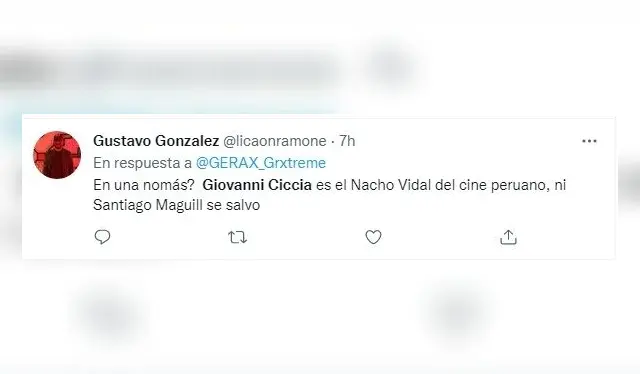Screen dimensions: 640x374
Task: Open the @GERAX_Grxtreme mention link
Action: 261,163
